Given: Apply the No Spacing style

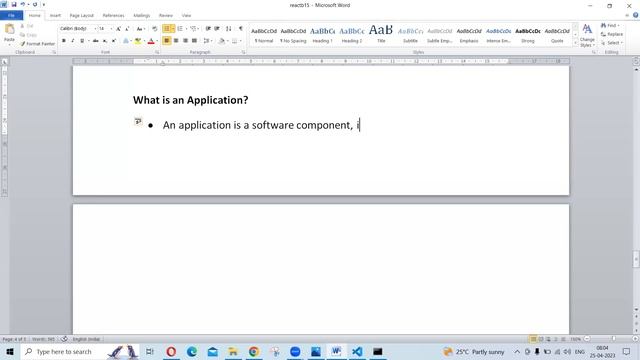Looking at the screenshot, I should point(293,36).
